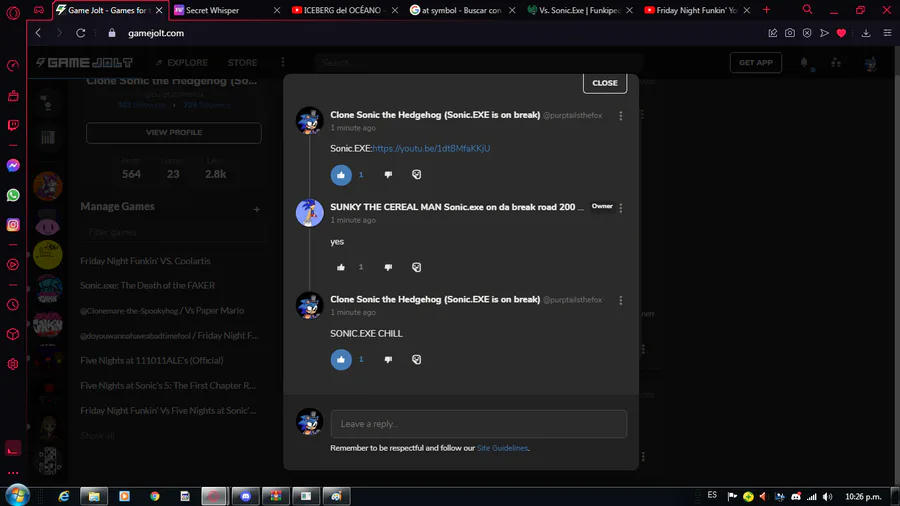Open the GX Cleaner sidebar icon
Image resolution: width=900 pixels, height=506 pixels.
pyautogui.click(x=13, y=96)
